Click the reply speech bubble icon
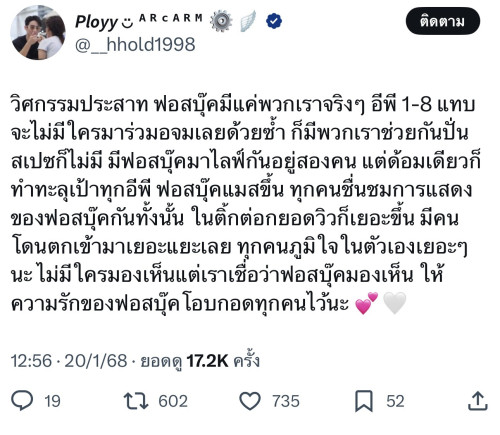The height and width of the screenshot is (435, 500). 22,400
